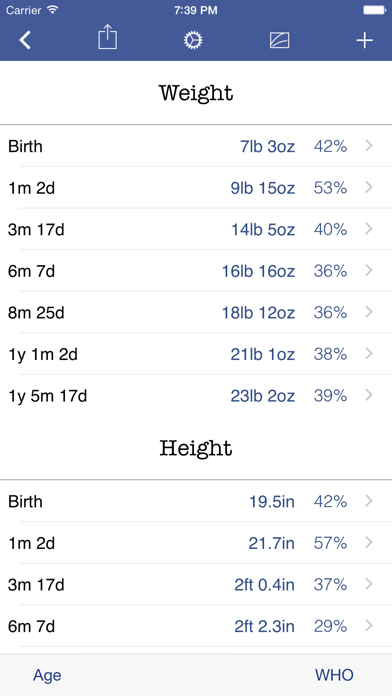The height and width of the screenshot is (696, 392).
Task: Open the 2ft 2.3in height entry
Action: (196, 626)
